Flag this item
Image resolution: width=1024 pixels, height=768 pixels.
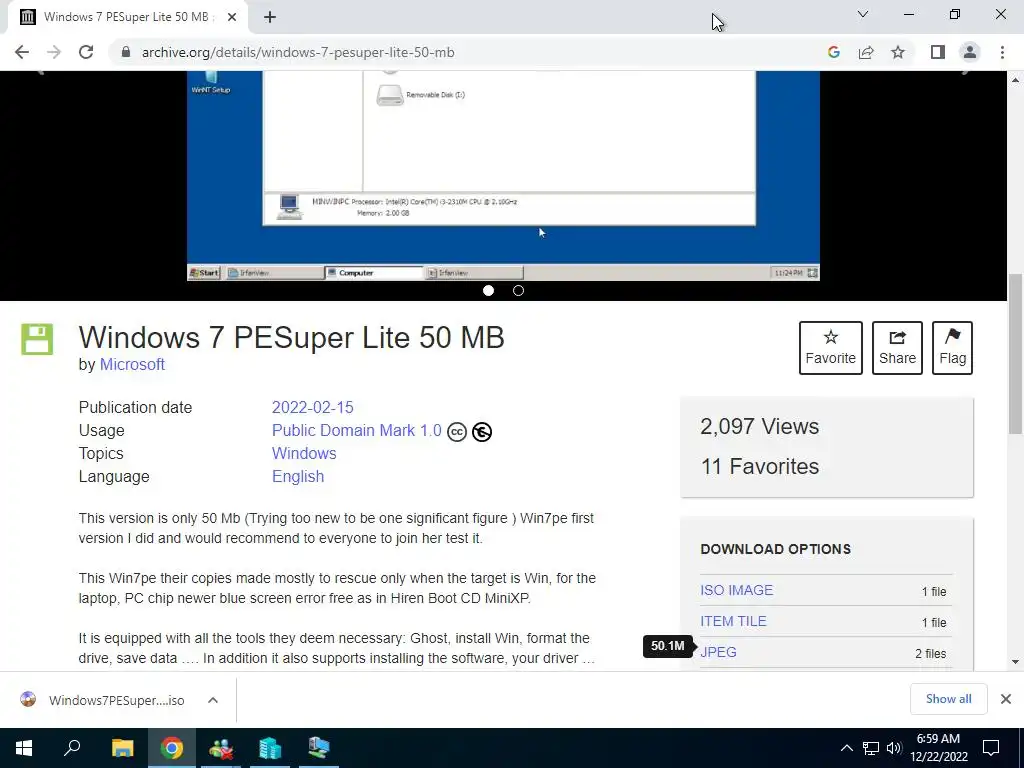point(952,347)
